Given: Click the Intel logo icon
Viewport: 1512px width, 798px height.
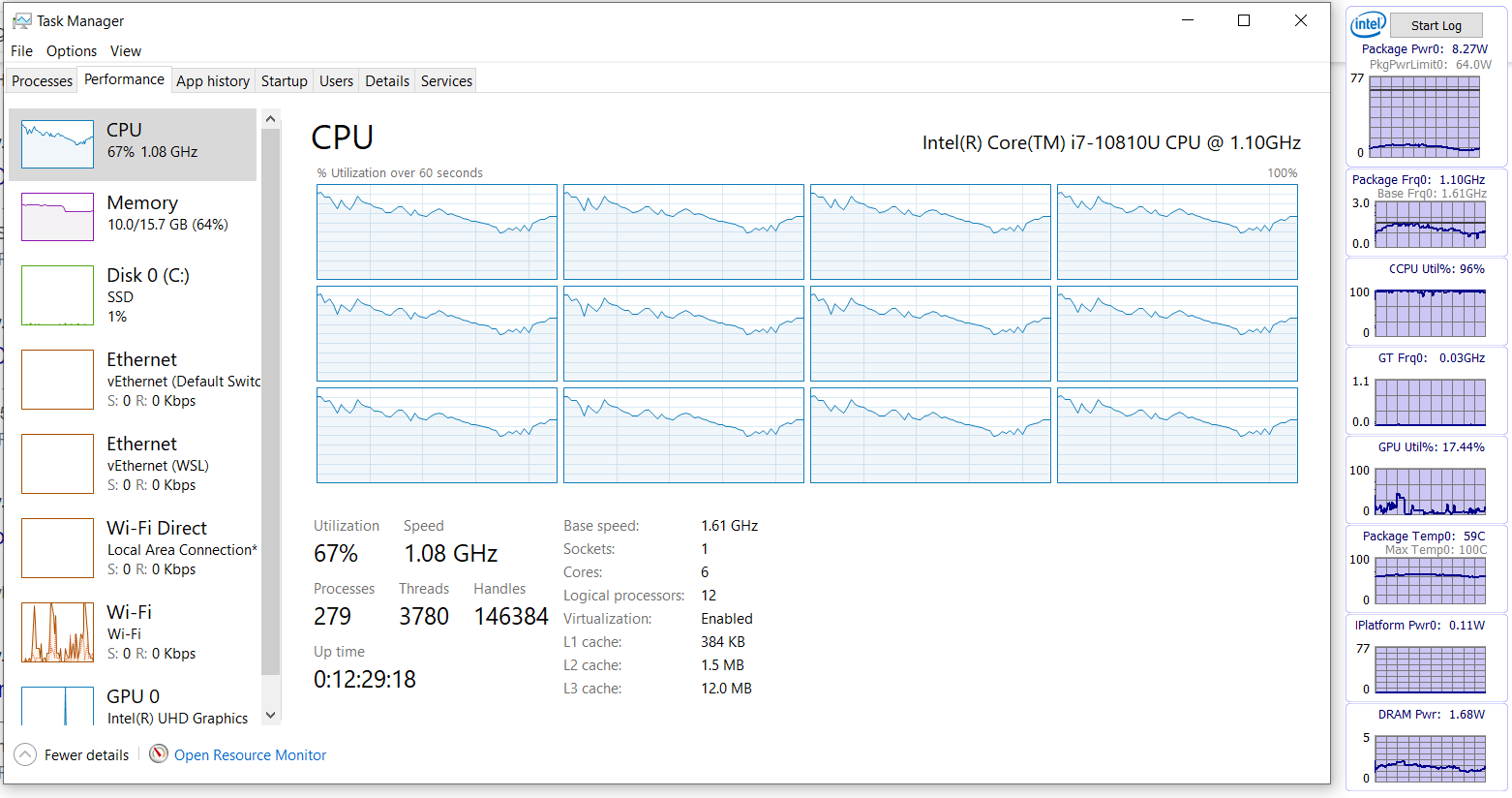Looking at the screenshot, I should click(1368, 24).
